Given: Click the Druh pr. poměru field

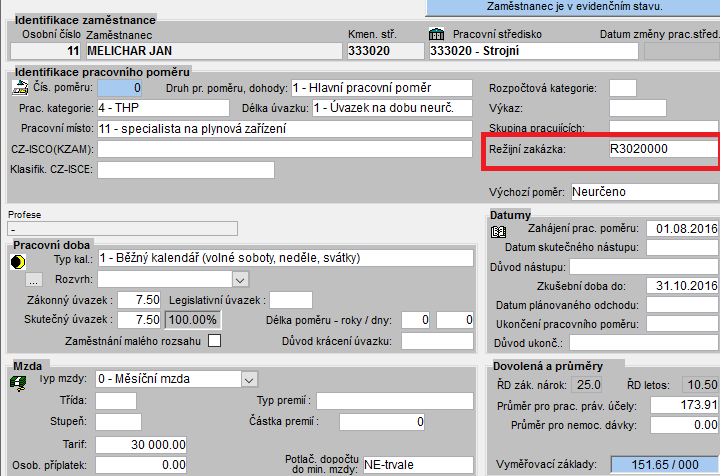Looking at the screenshot, I should (382, 88).
